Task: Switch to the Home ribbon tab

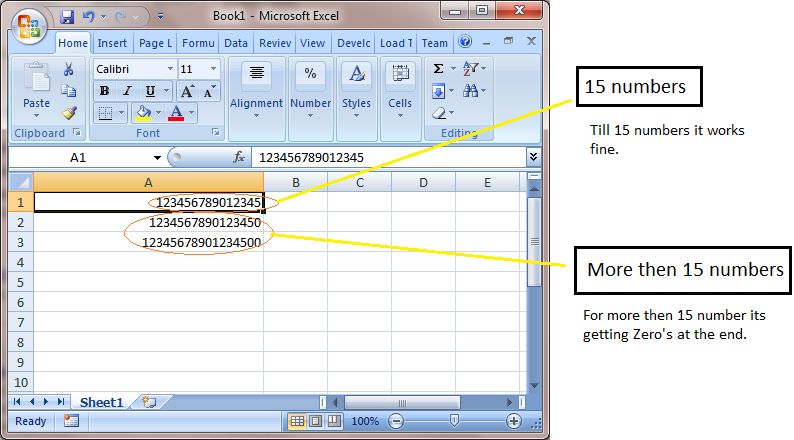Action: click(73, 44)
